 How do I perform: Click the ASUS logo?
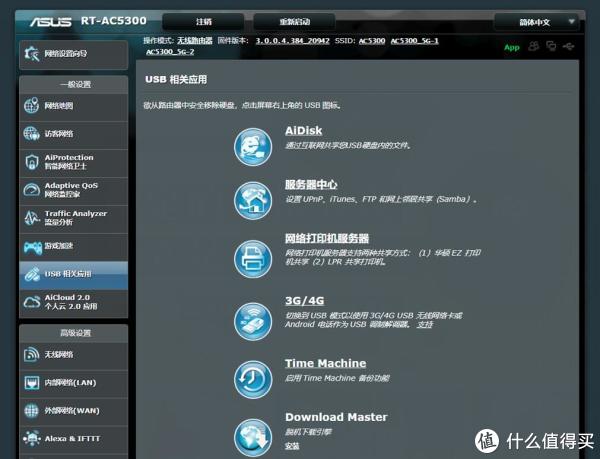tap(51, 22)
